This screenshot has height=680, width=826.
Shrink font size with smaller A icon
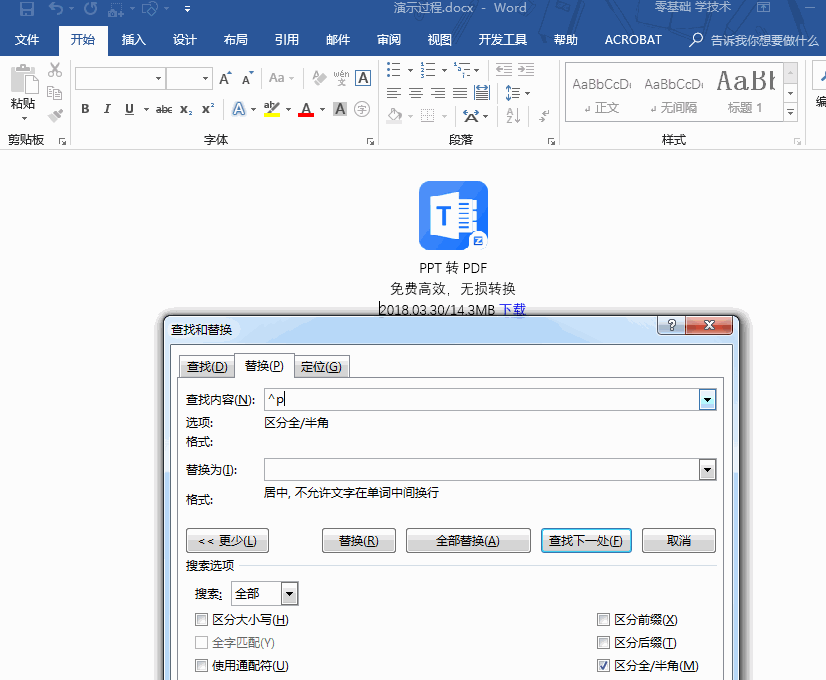coord(248,78)
